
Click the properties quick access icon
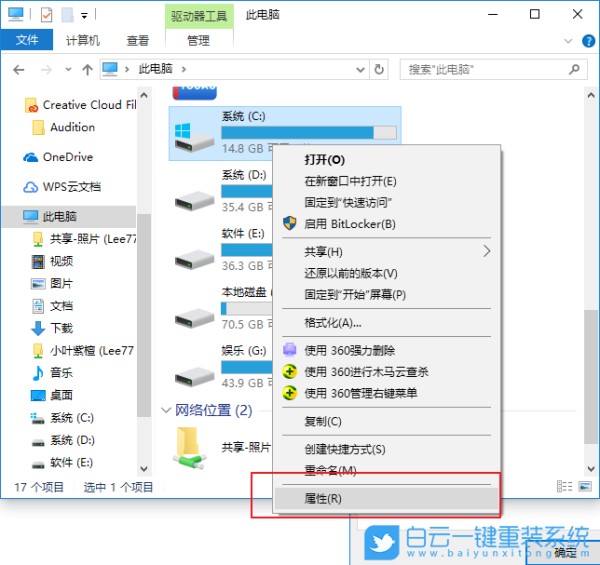click(x=46, y=15)
